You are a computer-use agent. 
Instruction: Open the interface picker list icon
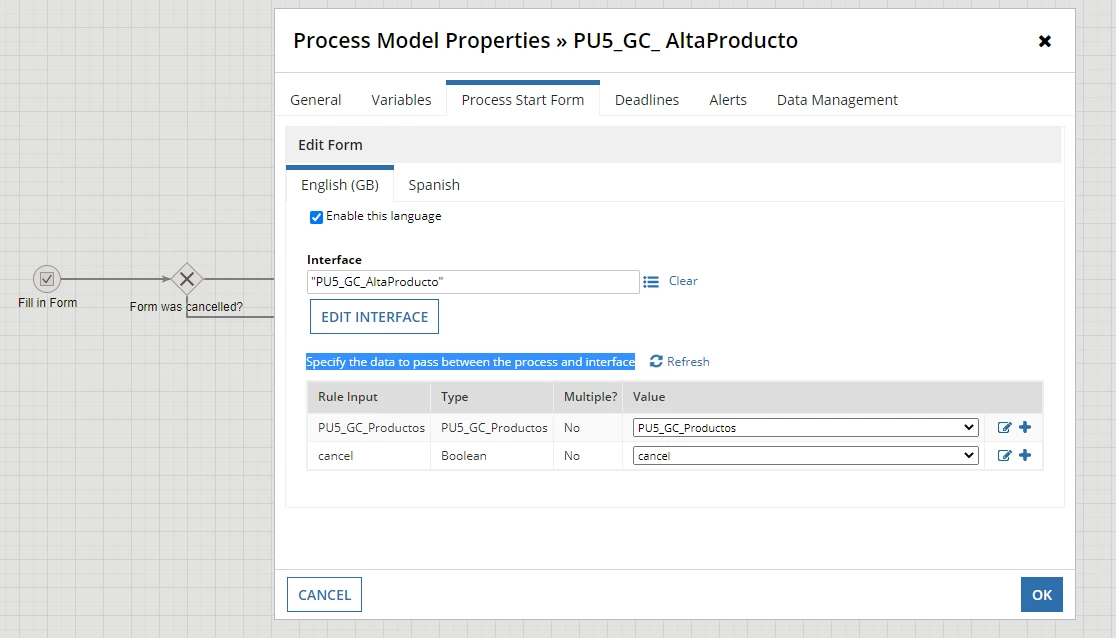(651, 282)
